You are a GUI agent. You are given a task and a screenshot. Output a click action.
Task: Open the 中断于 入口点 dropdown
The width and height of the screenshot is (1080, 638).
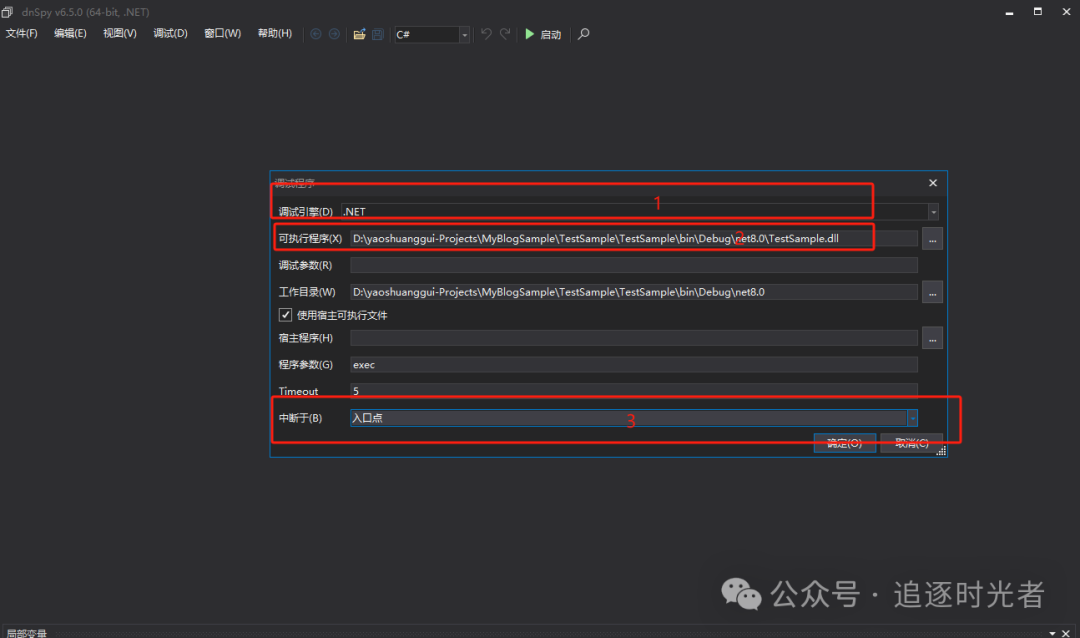pos(912,418)
